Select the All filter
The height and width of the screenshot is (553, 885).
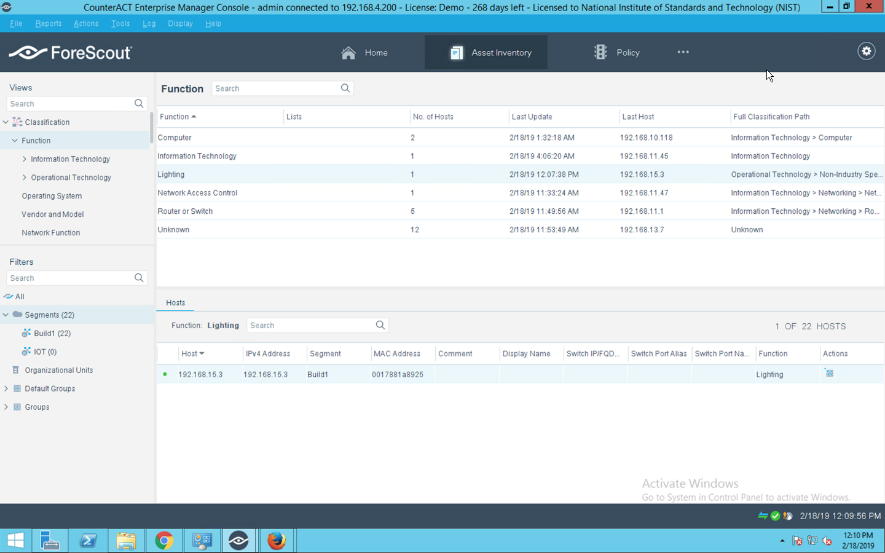tap(19, 296)
